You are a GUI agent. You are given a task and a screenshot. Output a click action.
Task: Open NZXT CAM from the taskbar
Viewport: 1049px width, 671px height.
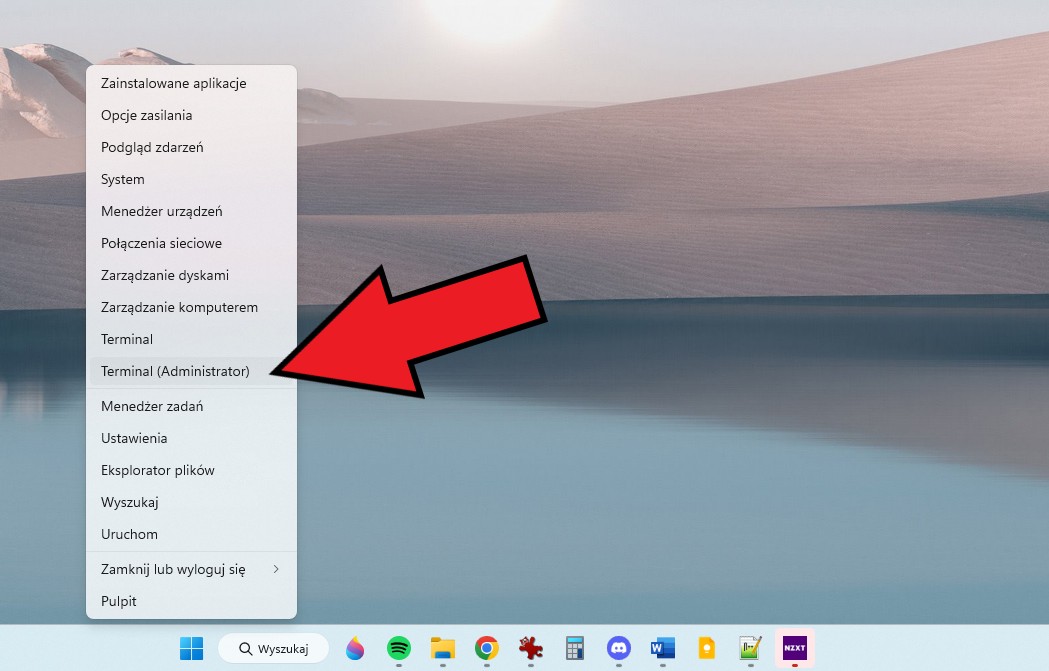click(x=794, y=648)
